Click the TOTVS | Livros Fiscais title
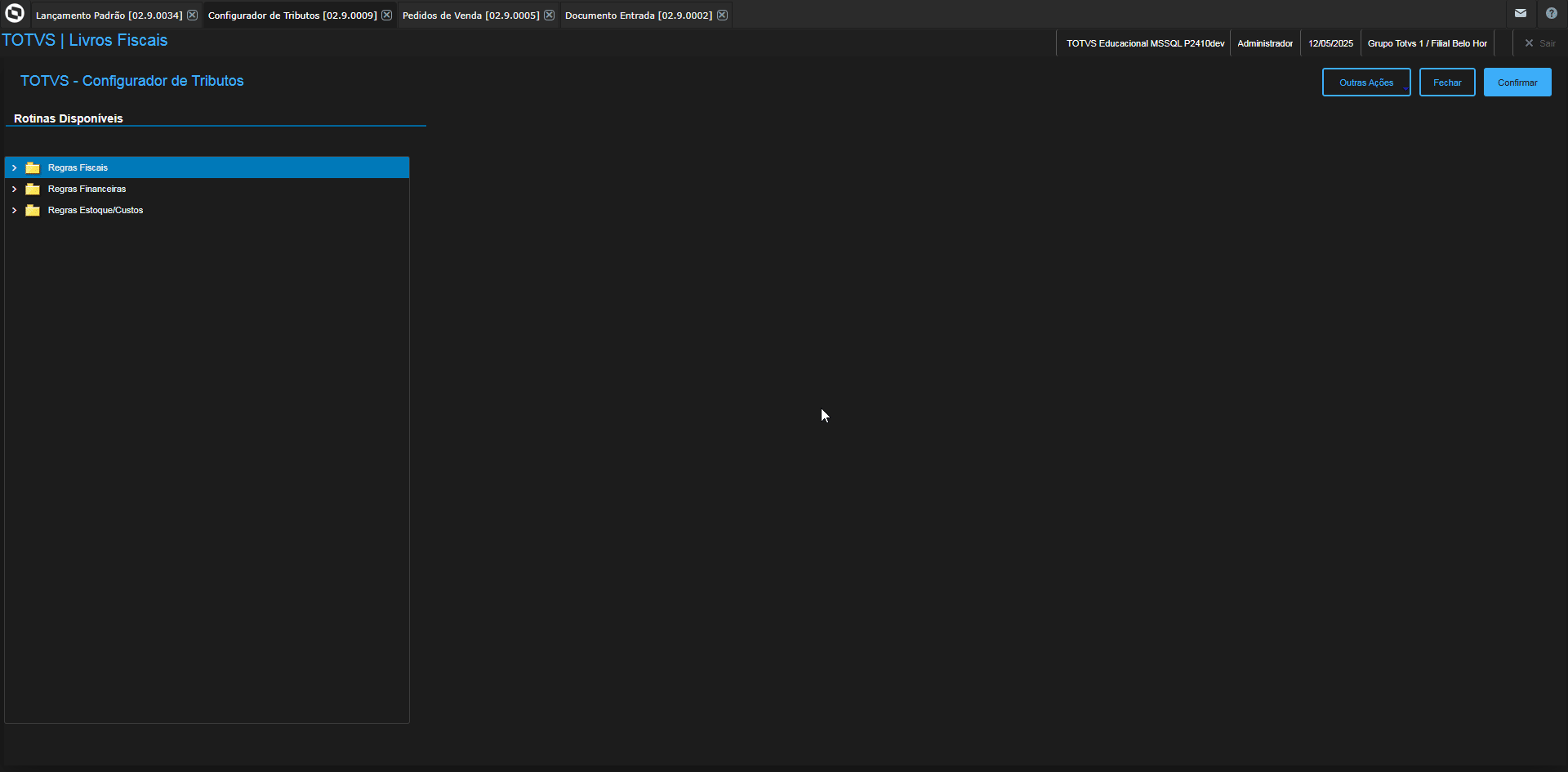The width and height of the screenshot is (1568, 772). [x=85, y=40]
